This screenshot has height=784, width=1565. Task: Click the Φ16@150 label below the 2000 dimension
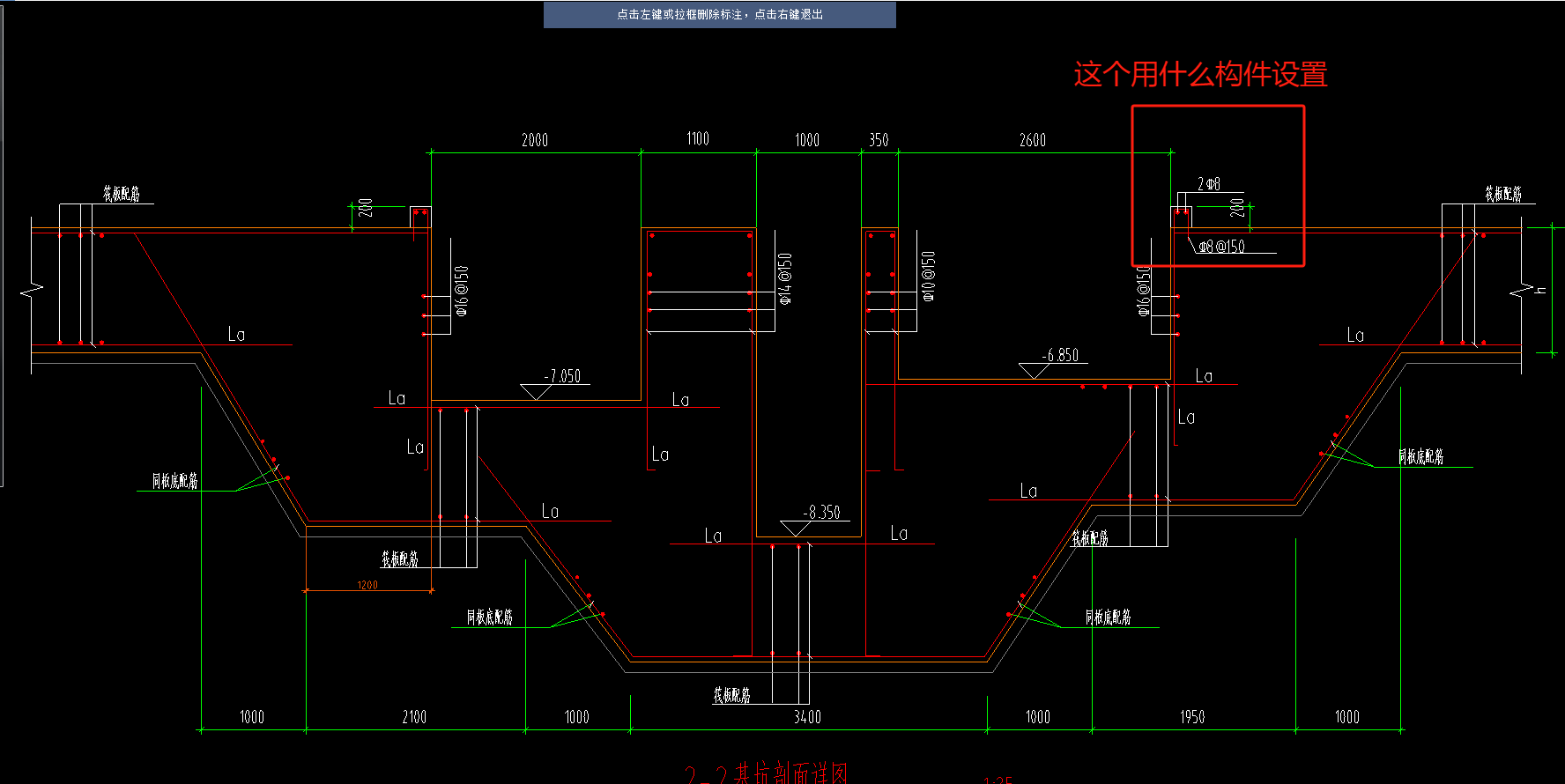462,290
